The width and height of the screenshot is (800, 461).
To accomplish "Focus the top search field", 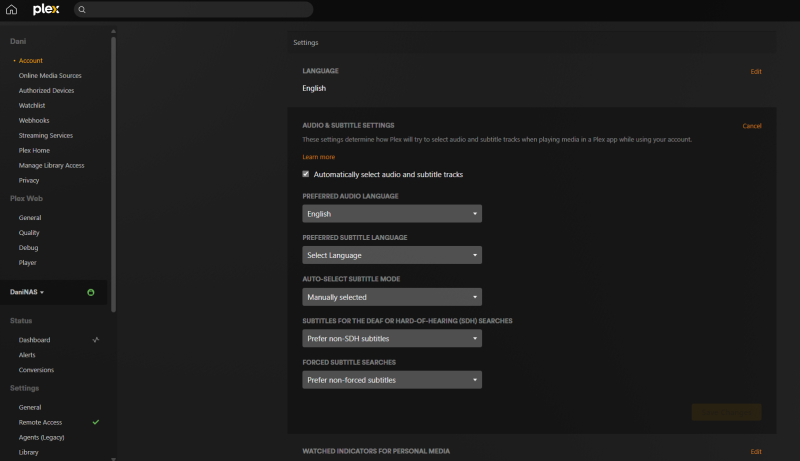I will click(x=194, y=10).
